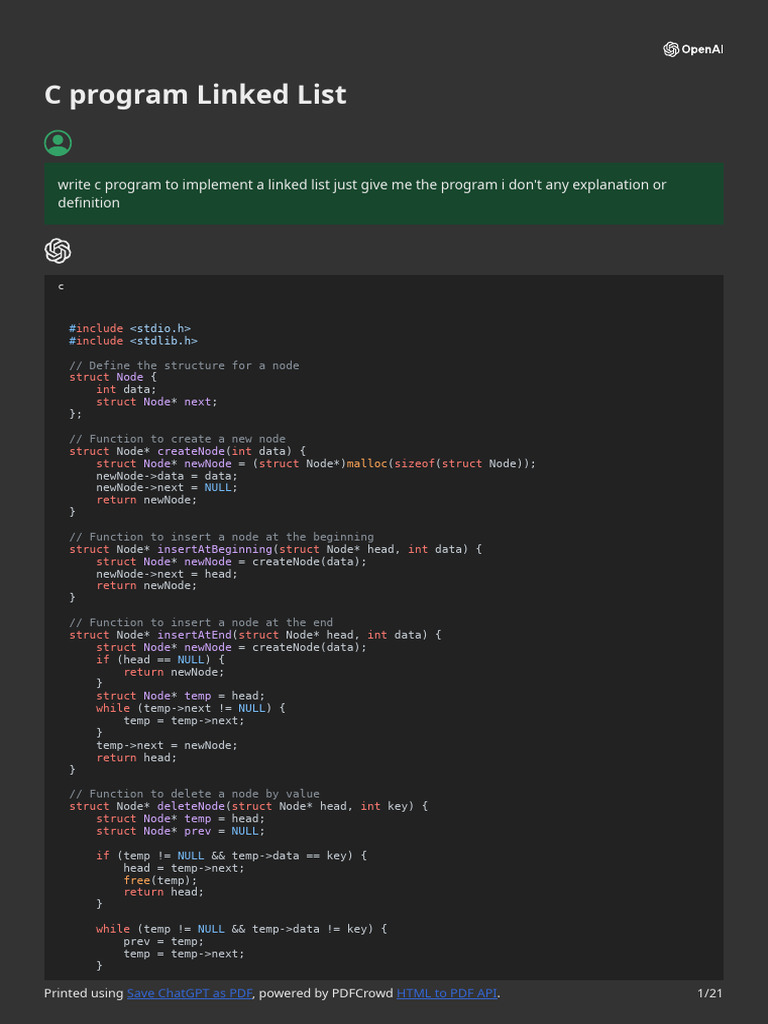Open the HTML to PDF API link
768x1024 pixels.
point(446,993)
